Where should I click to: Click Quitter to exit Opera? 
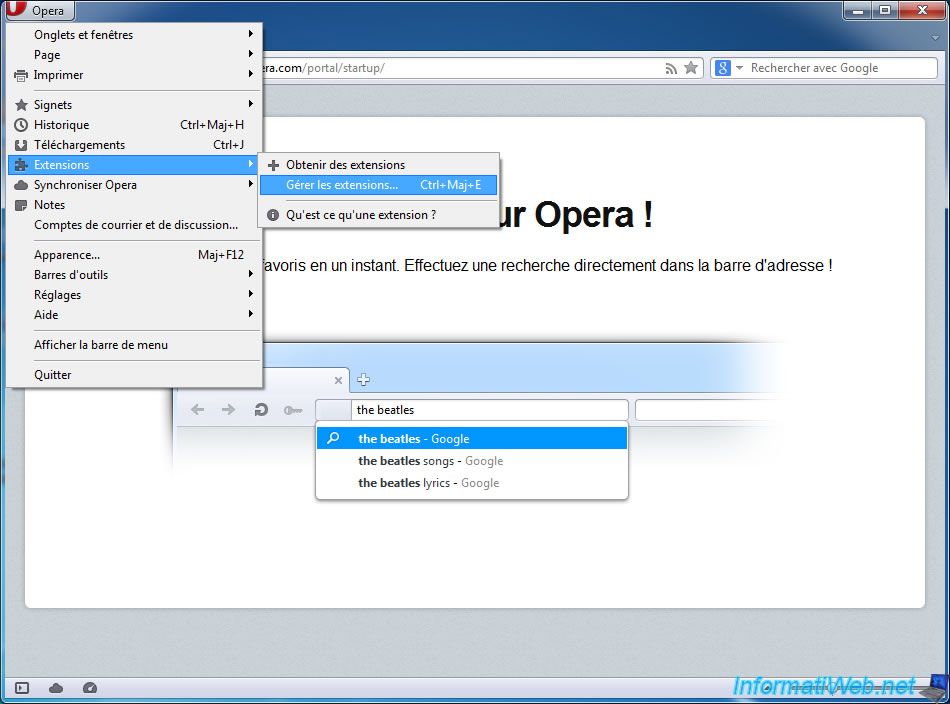click(x=53, y=375)
